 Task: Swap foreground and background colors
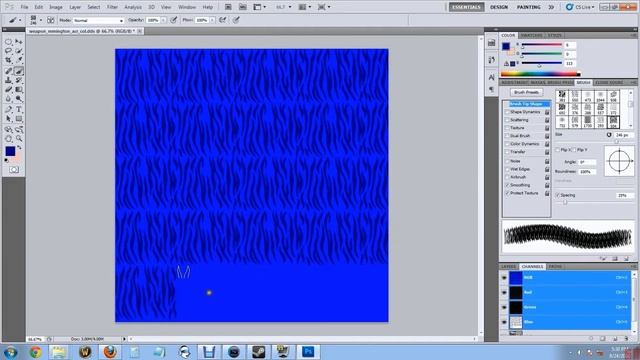pyautogui.click(x=19, y=148)
